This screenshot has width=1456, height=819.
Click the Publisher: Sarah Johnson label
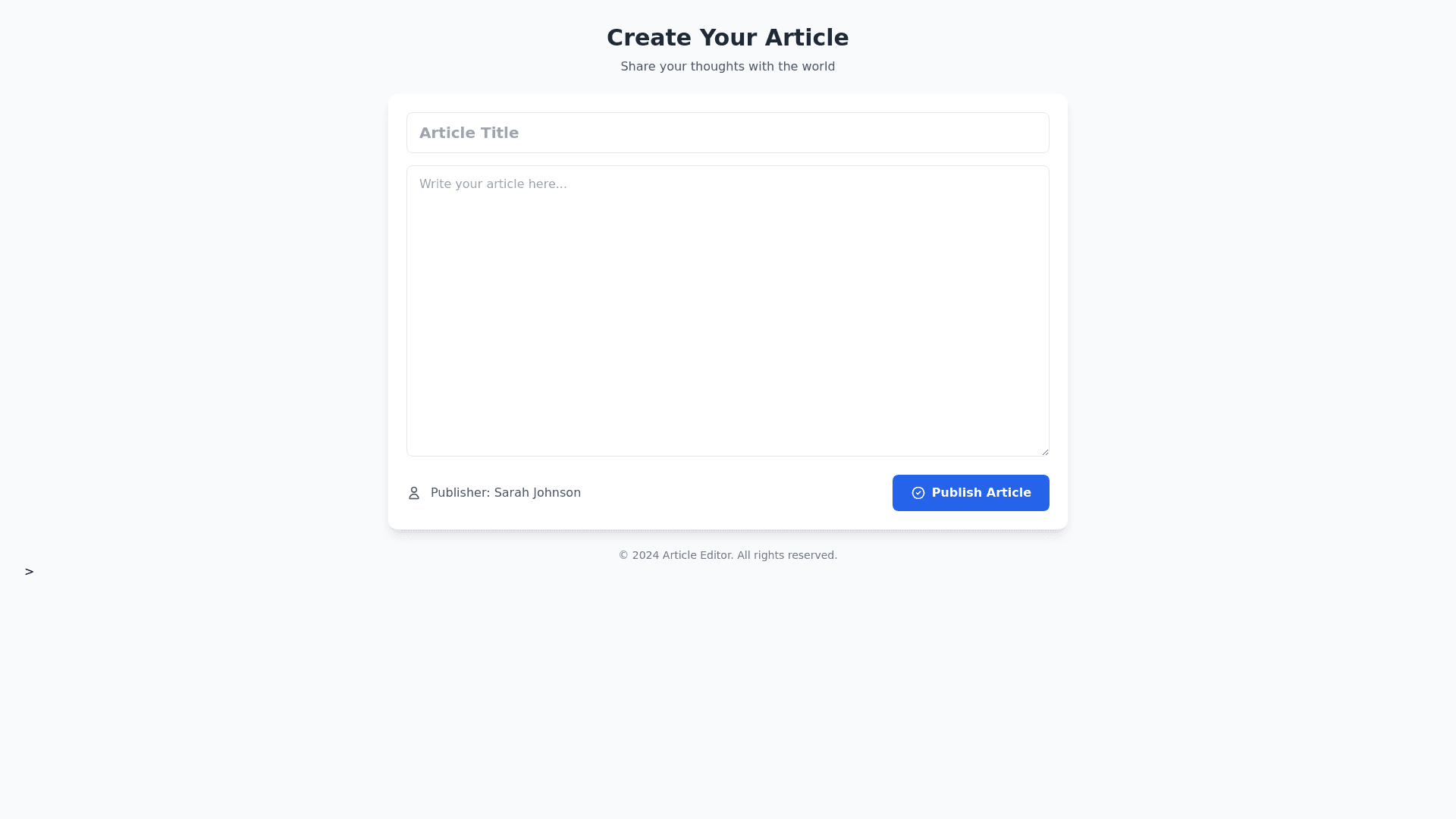[x=505, y=493]
